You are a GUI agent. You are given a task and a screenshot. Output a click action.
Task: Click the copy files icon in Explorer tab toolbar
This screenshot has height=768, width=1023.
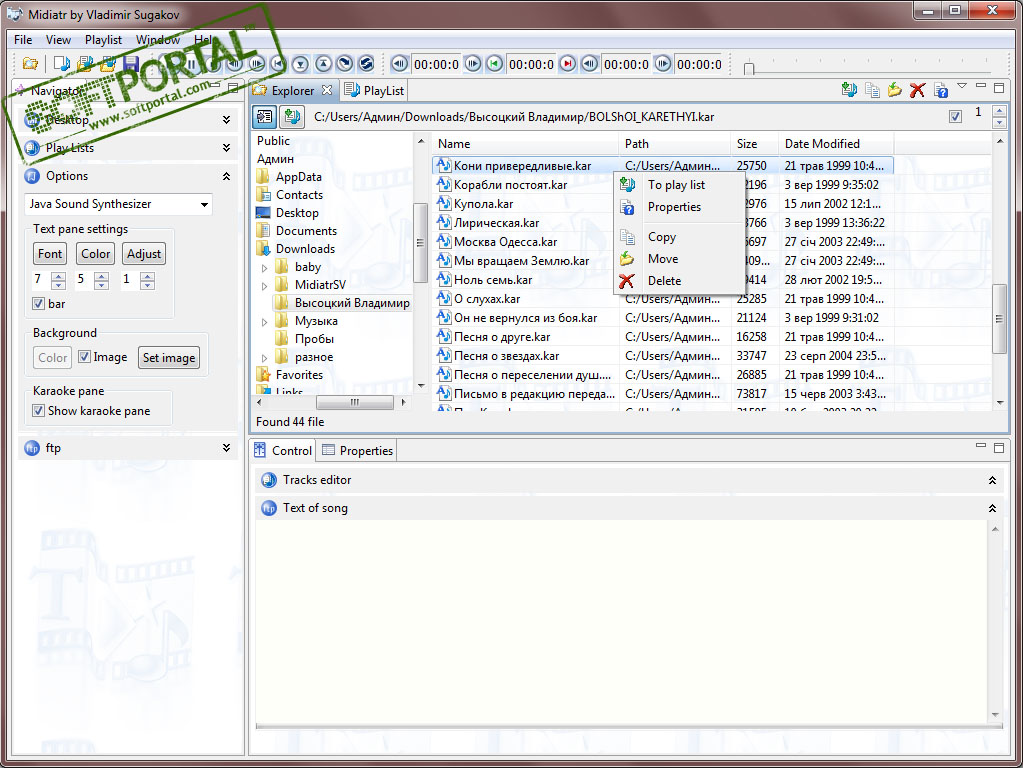pyautogui.click(x=872, y=90)
